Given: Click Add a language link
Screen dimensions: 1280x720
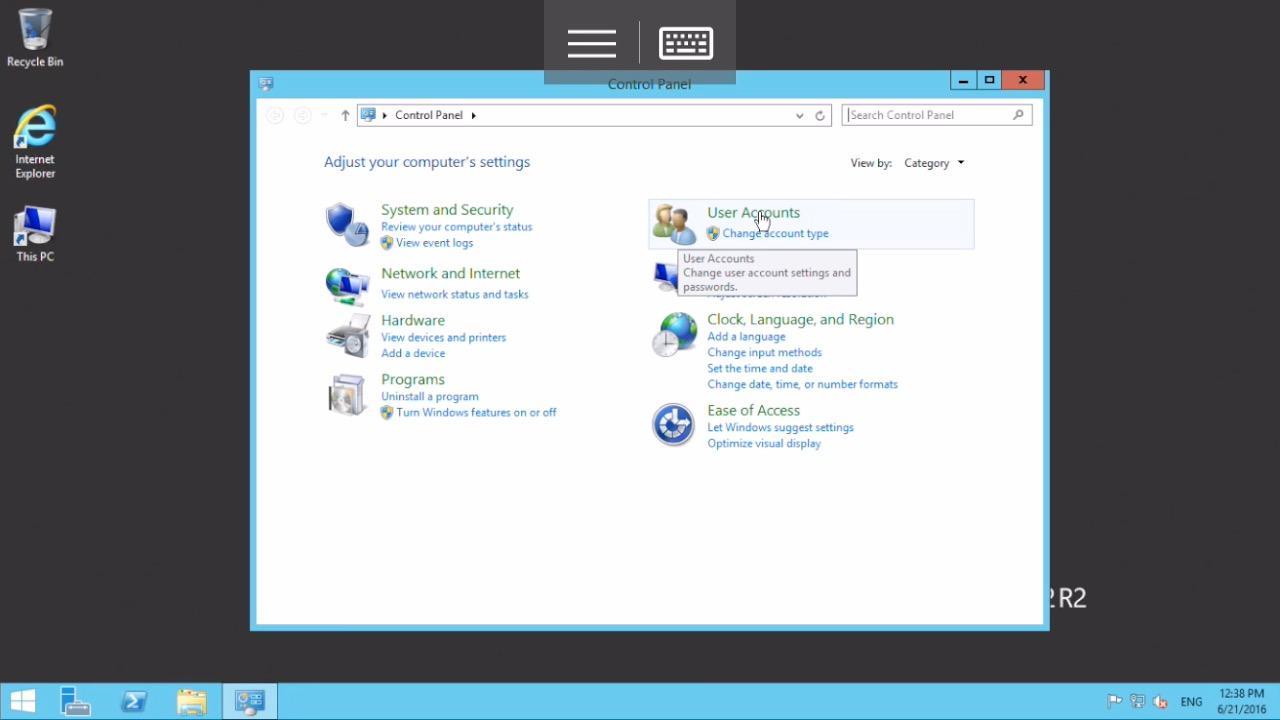Looking at the screenshot, I should [x=746, y=337].
